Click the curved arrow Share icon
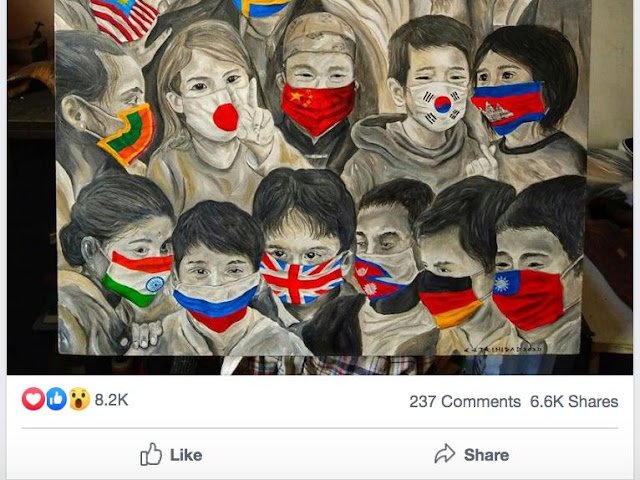The height and width of the screenshot is (480, 640). (444, 453)
